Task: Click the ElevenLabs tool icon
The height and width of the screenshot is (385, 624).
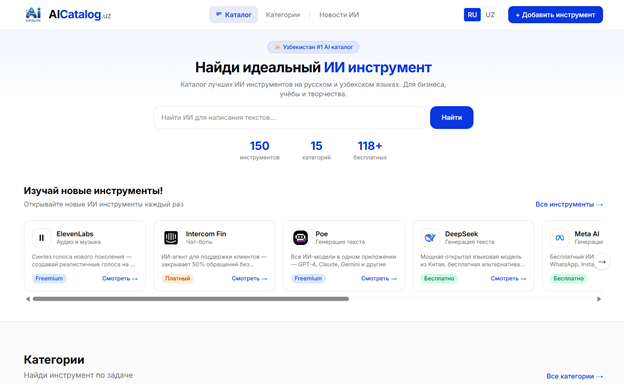Action: 41,238
